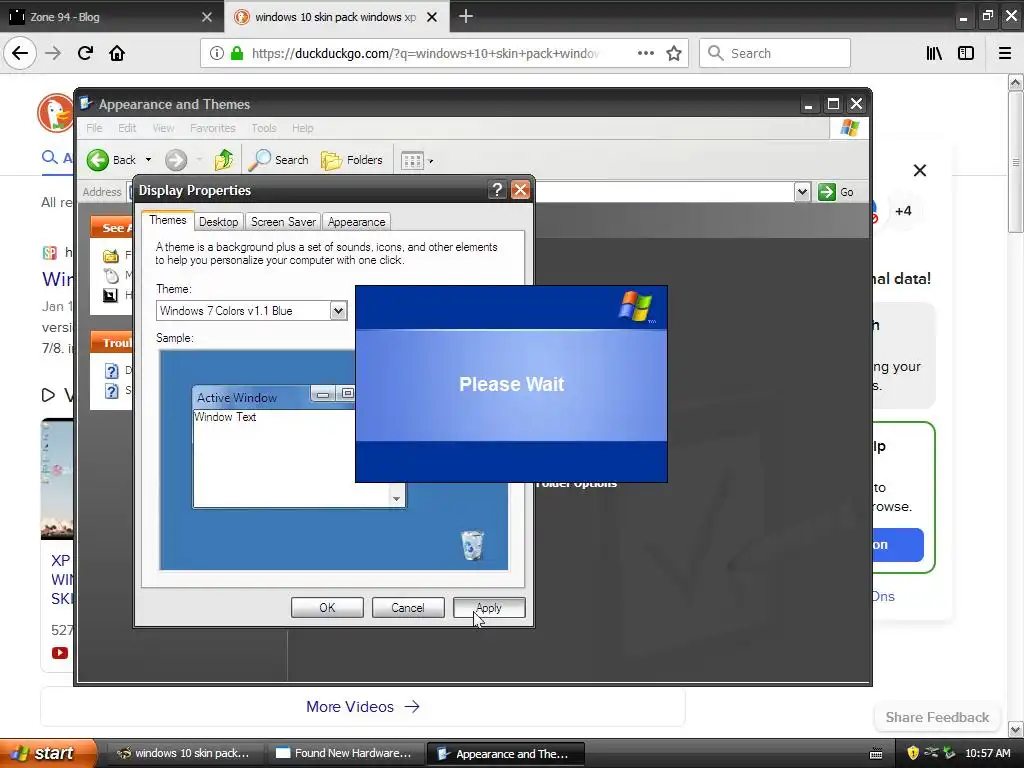The image size is (1024, 768).
Task: Click Search in Explorer toolbar
Action: point(279,160)
